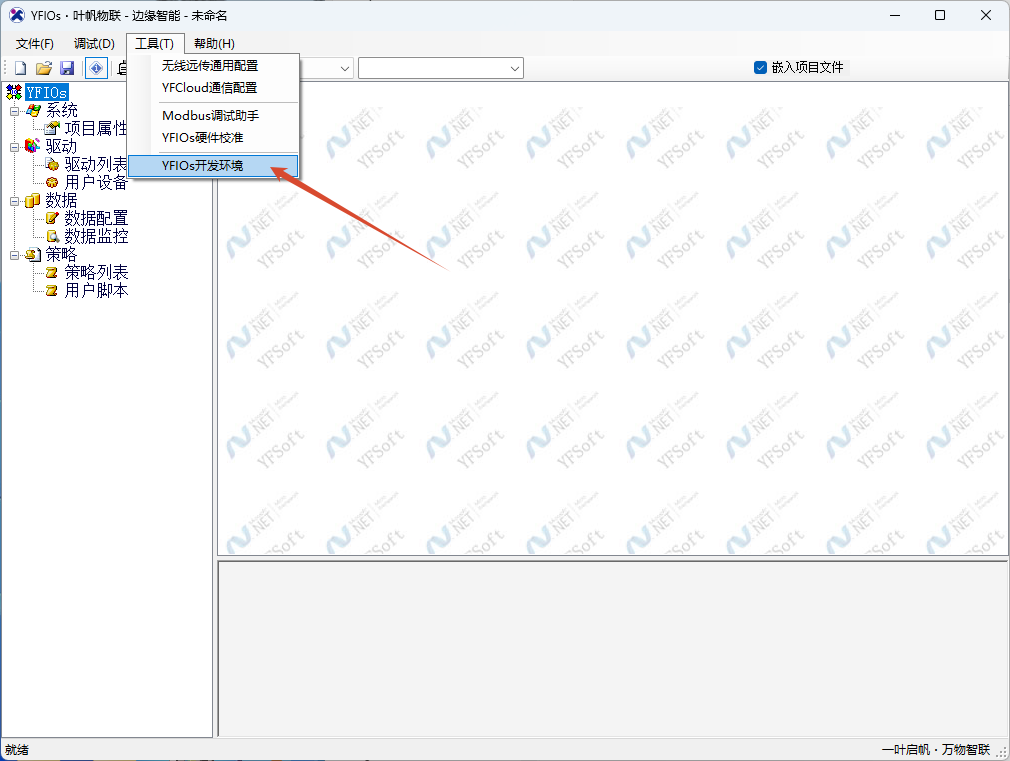The height and width of the screenshot is (761, 1010).
Task: Click the YFIOs root node icon
Action: click(14, 92)
